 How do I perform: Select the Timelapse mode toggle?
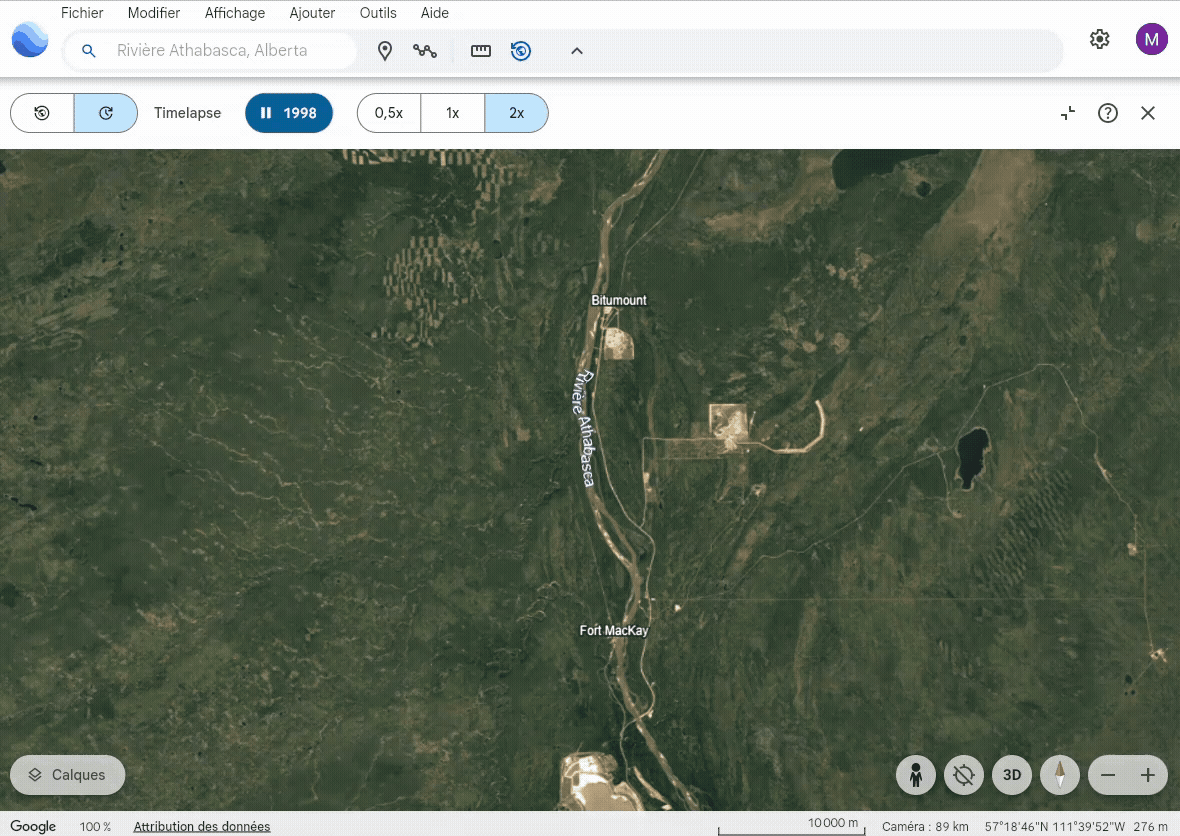pos(106,113)
